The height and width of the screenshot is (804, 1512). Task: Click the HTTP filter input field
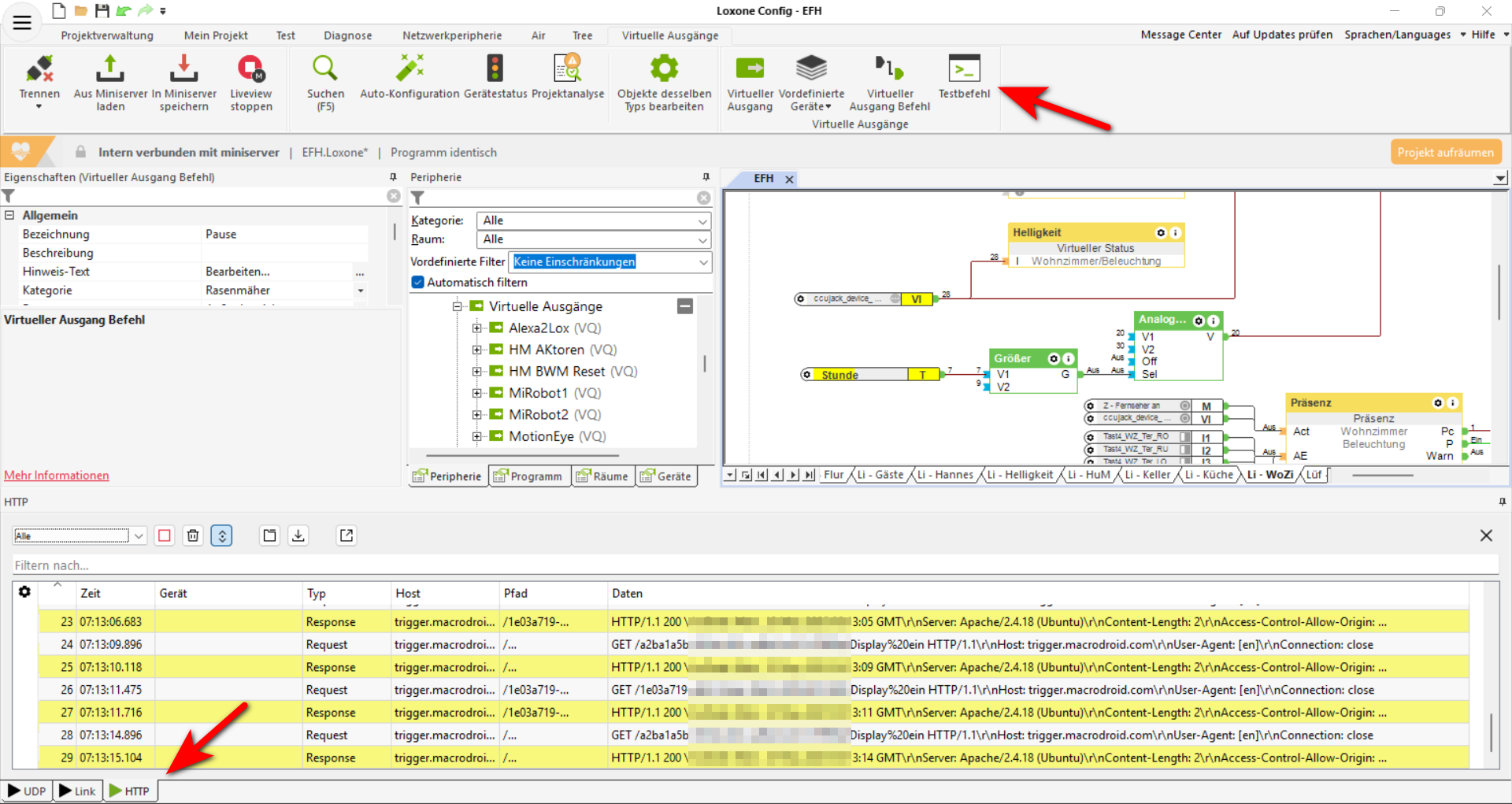[754, 565]
